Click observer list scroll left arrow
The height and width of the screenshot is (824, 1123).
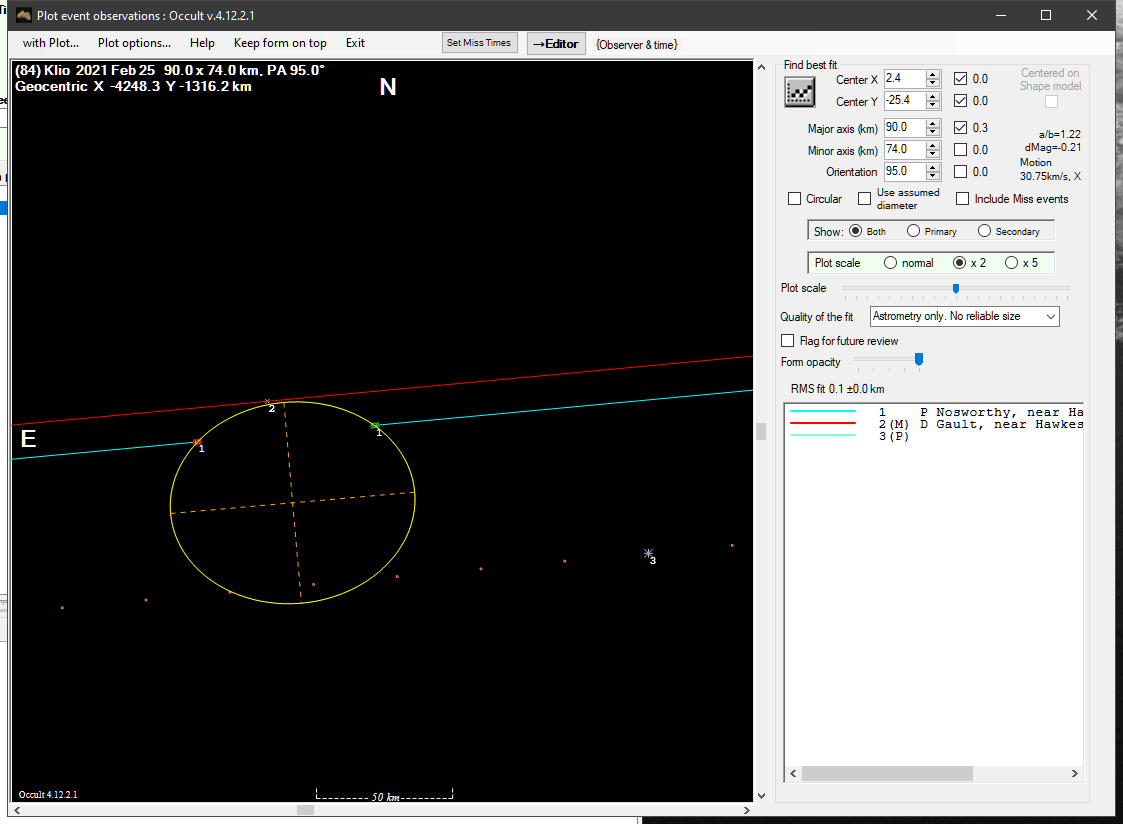pyautogui.click(x=794, y=773)
